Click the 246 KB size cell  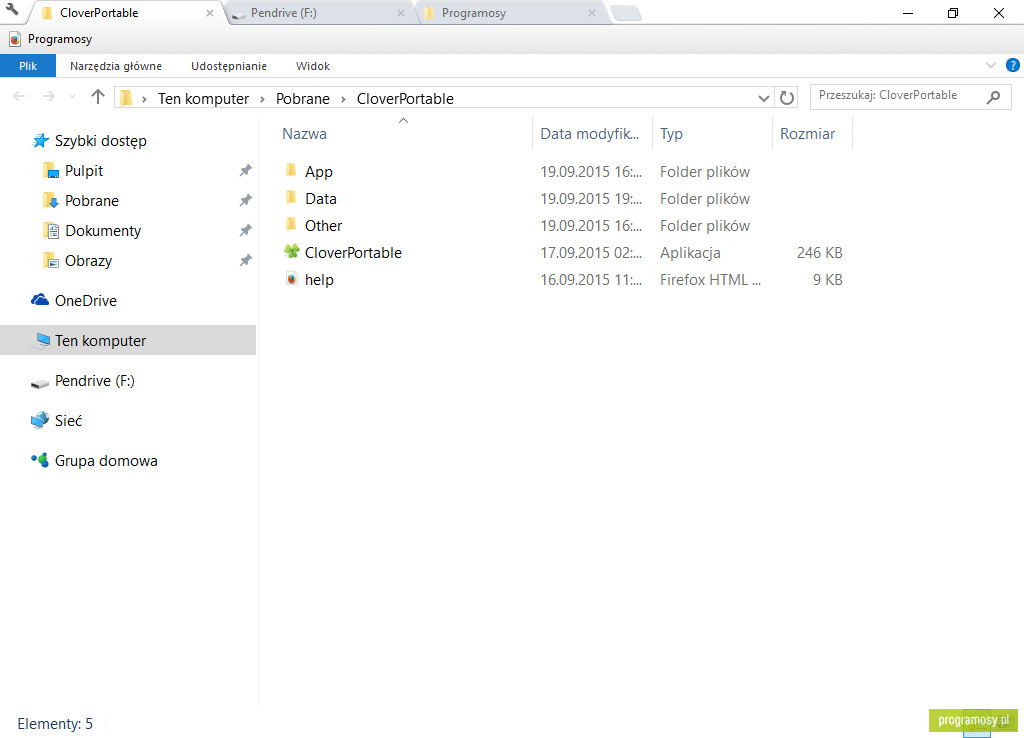(820, 253)
